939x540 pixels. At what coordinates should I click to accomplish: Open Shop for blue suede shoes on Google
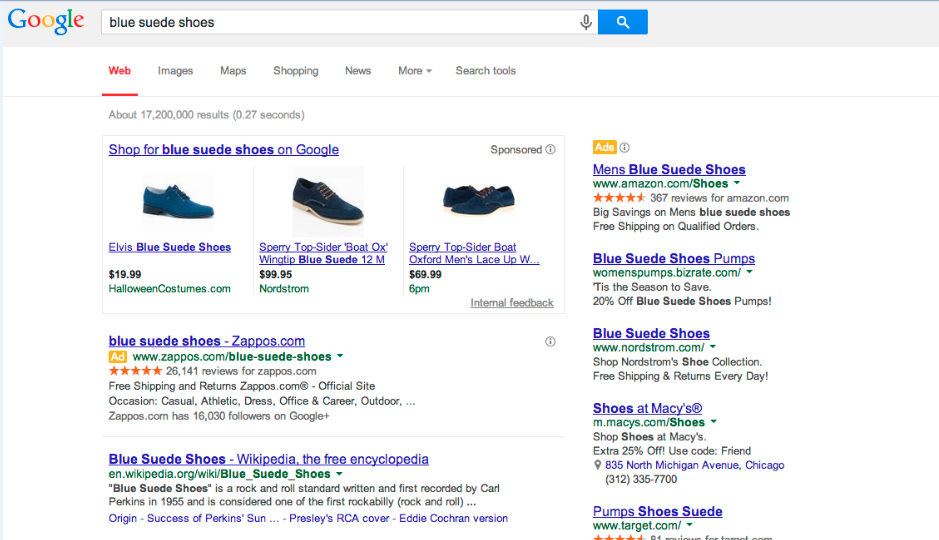pyautogui.click(x=223, y=150)
